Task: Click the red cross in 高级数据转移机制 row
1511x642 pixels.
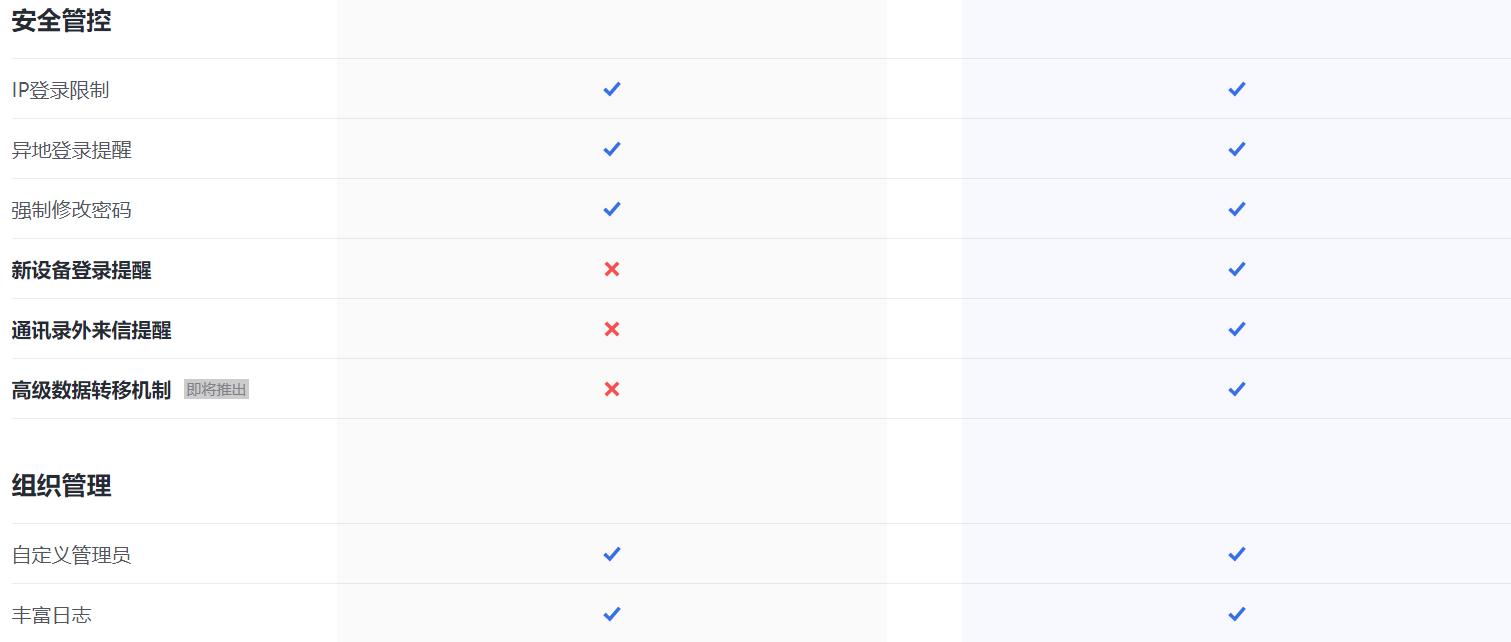Action: click(x=612, y=389)
